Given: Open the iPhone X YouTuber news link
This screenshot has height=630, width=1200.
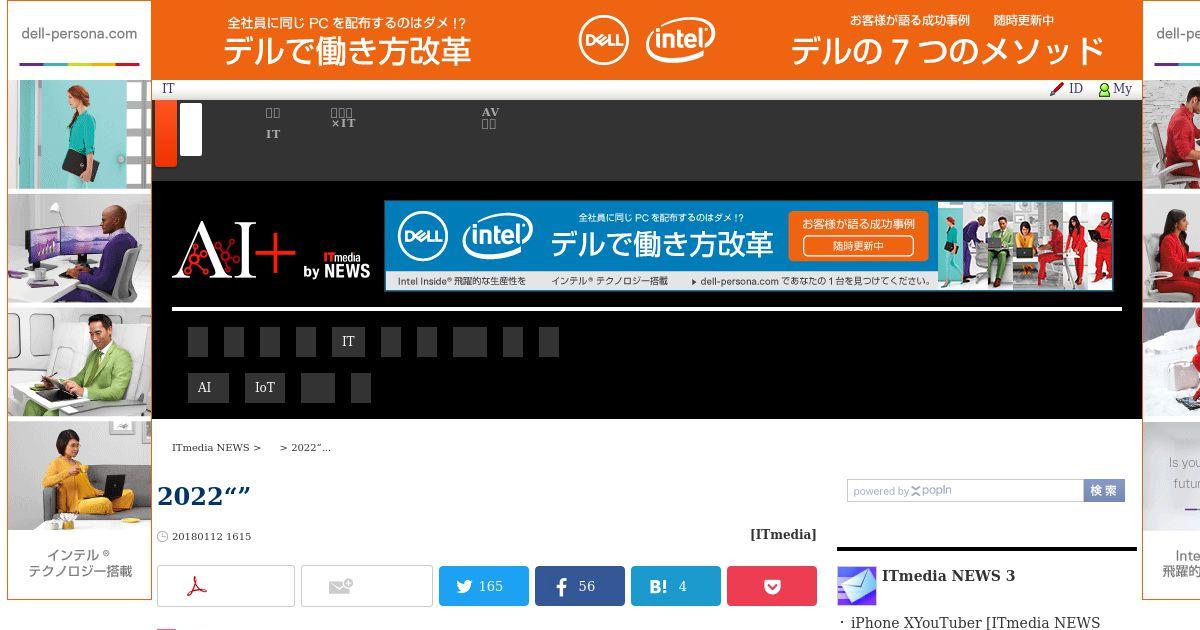Looking at the screenshot, I should [x=975, y=623].
